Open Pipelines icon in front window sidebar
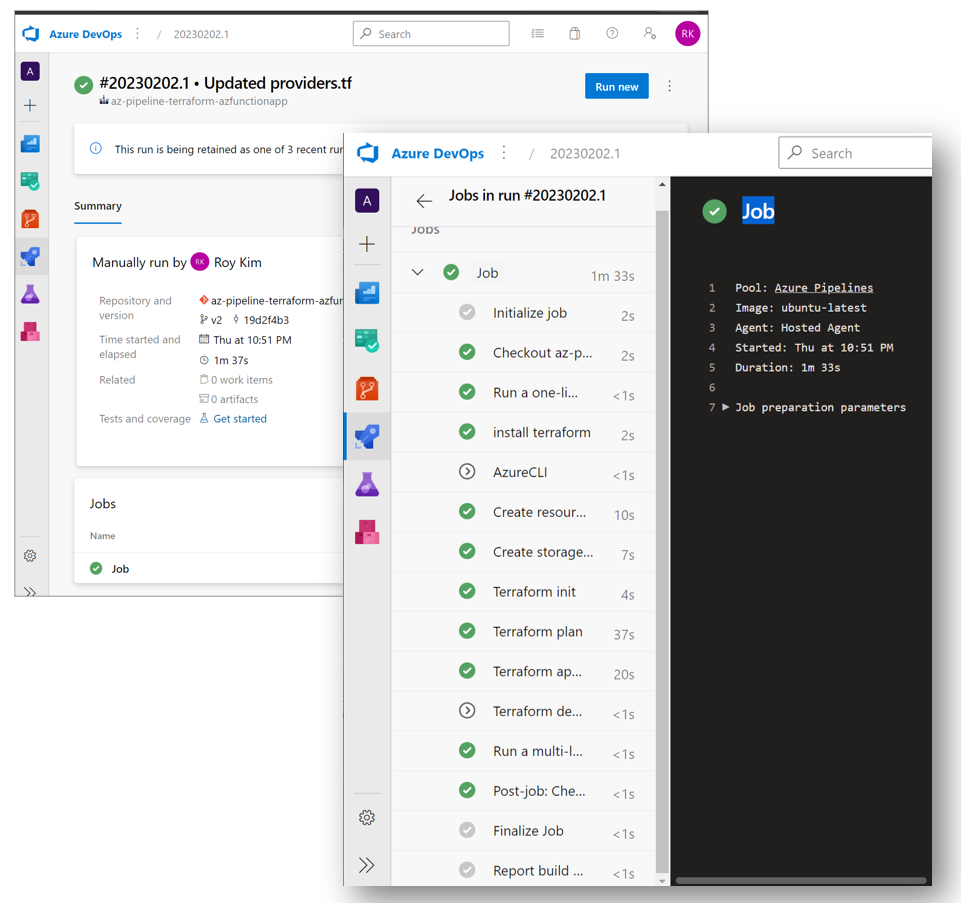Viewport: 961px width, 903px height. click(367, 436)
